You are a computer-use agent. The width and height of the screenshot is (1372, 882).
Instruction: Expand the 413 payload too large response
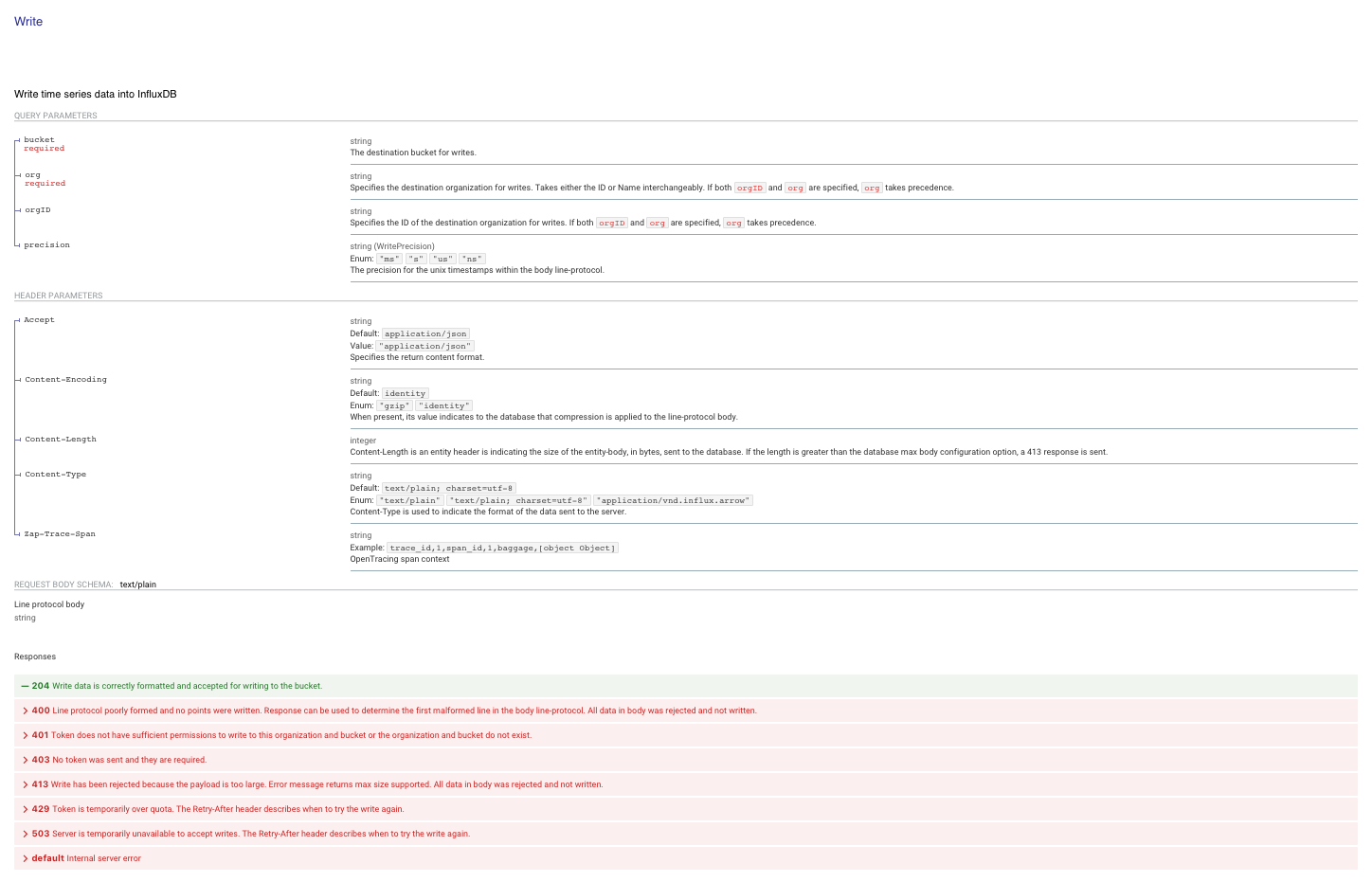coord(40,784)
